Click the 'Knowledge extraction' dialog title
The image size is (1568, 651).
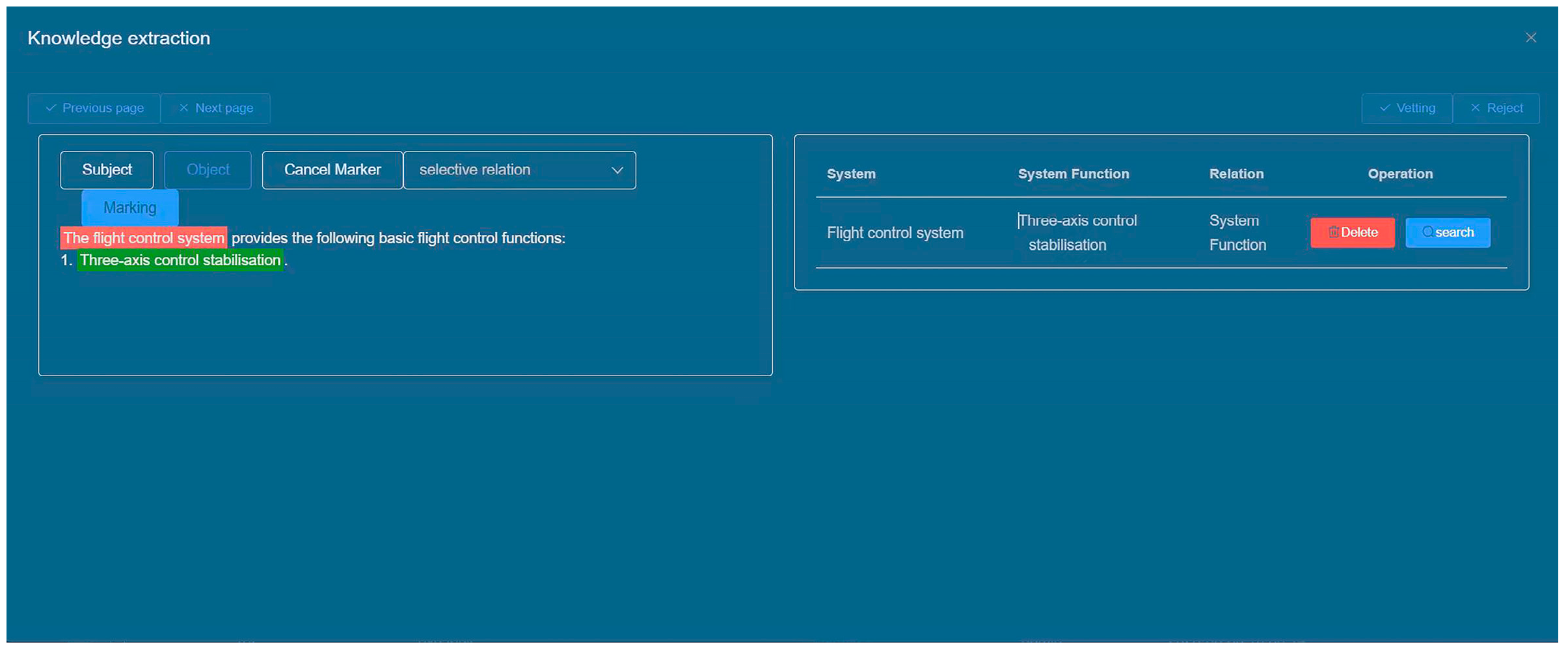pyautogui.click(x=119, y=38)
